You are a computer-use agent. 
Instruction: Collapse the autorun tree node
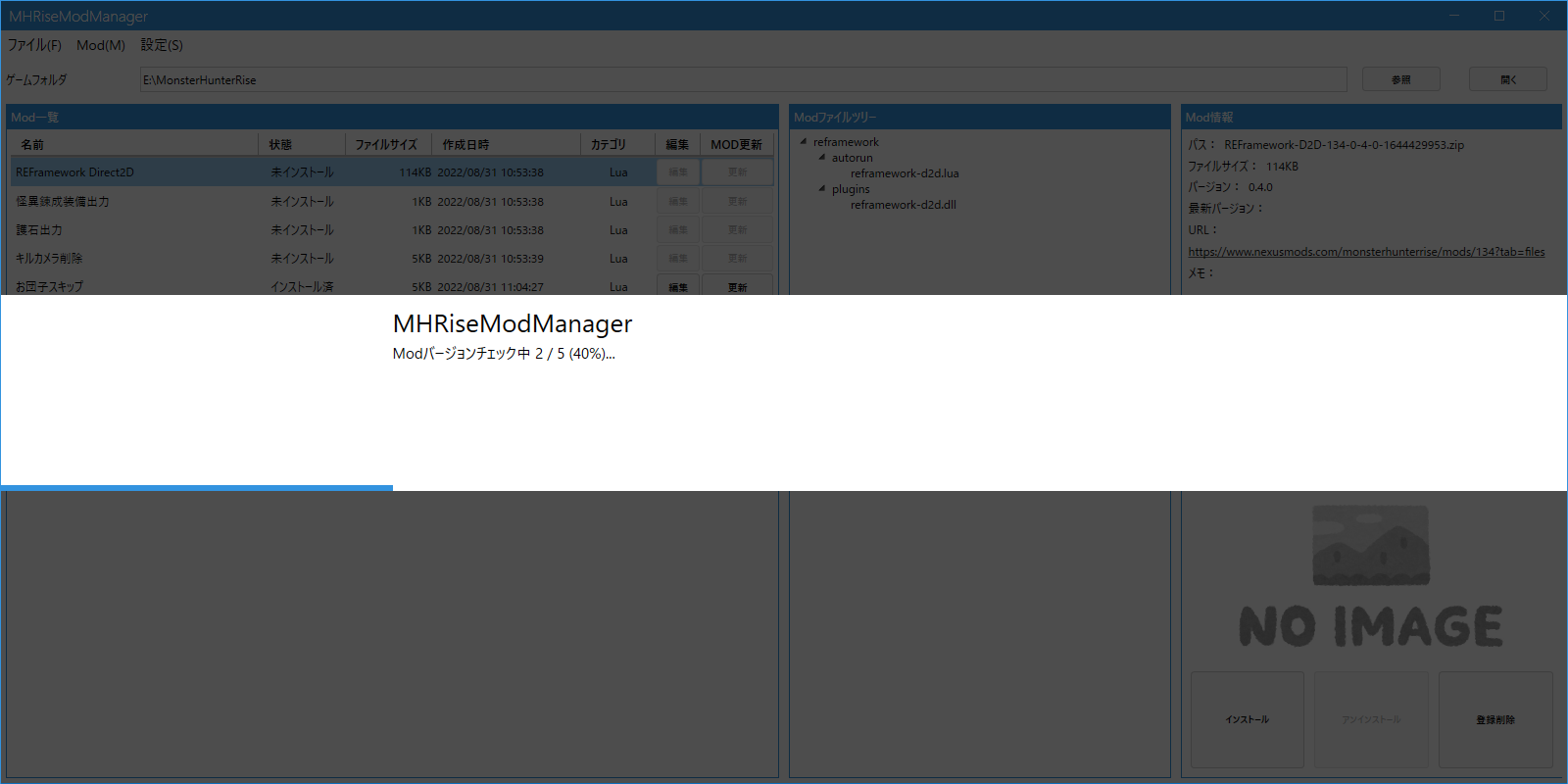[822, 157]
